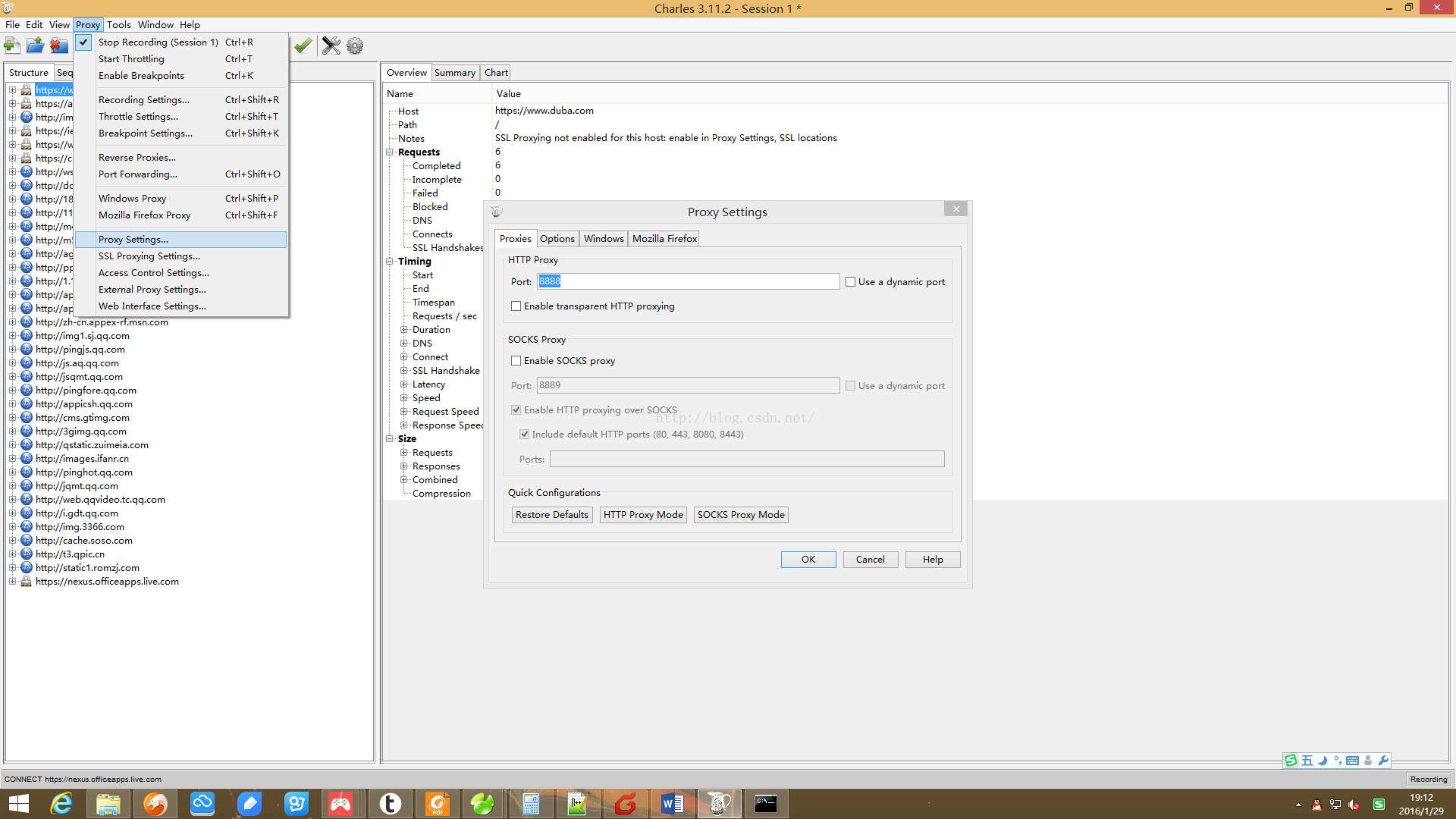Open the Tools menu
The width and height of the screenshot is (1456, 819).
(x=118, y=25)
